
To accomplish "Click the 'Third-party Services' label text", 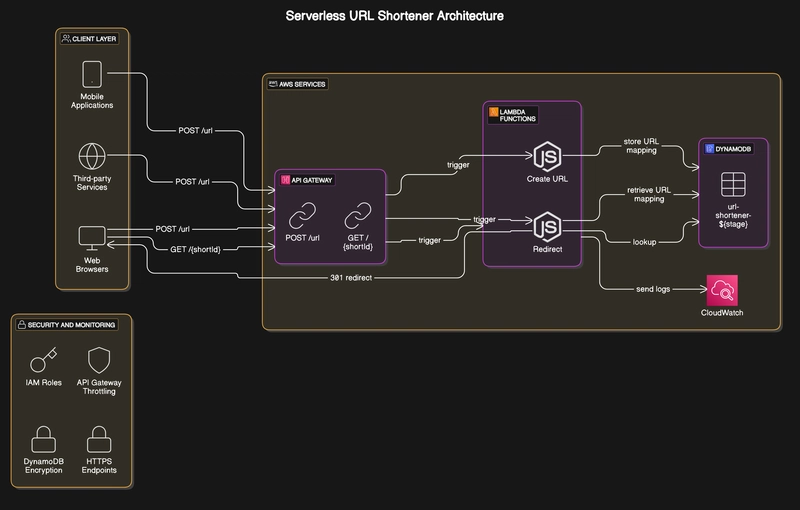I will tap(92, 183).
